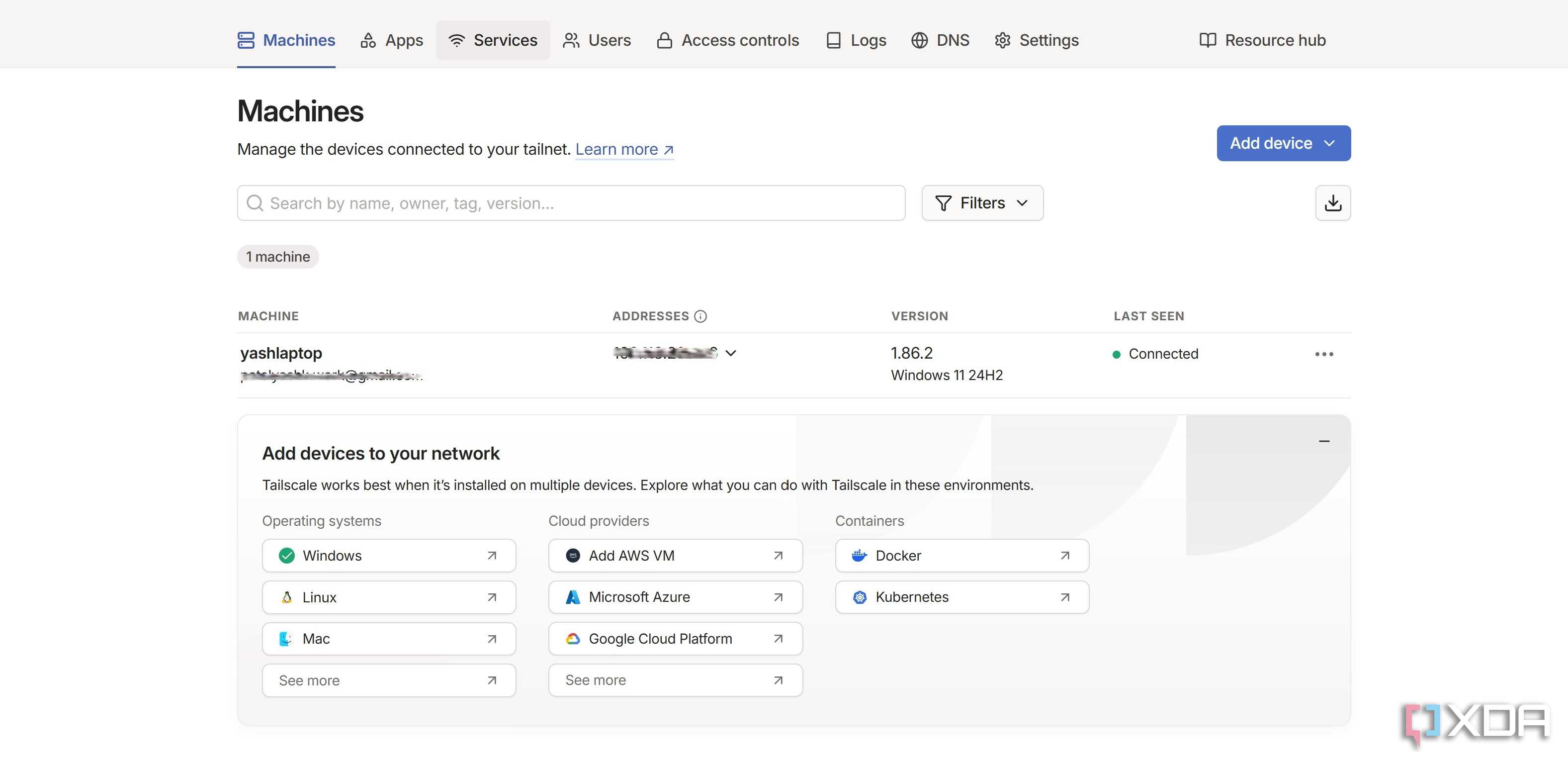Open the Add device dropdown
Image resolution: width=1568 pixels, height=767 pixels.
pos(1284,143)
